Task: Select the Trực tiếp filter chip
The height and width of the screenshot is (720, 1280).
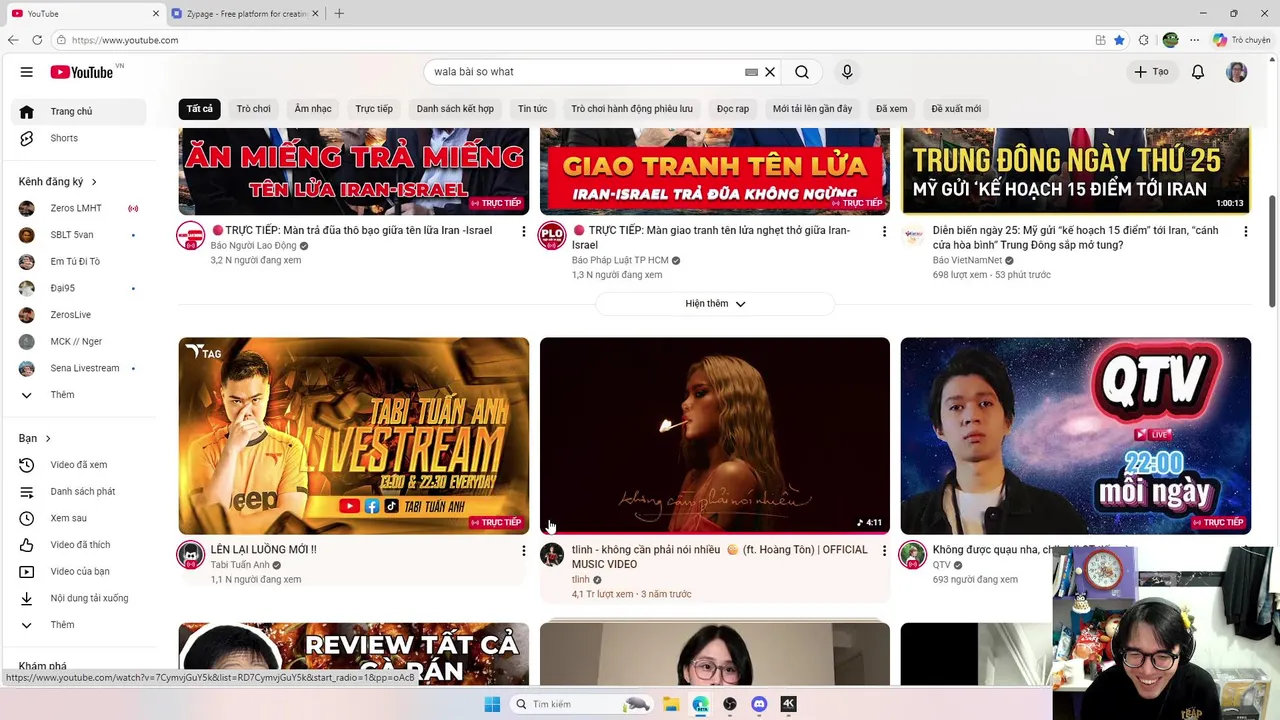Action: coord(374,109)
